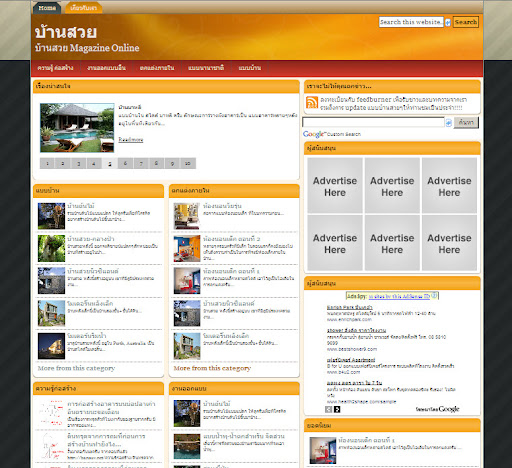The image size is (512, 468).
Task: Click treehouse thumbnail in งานออกแบบ section
Action: click(x=187, y=413)
